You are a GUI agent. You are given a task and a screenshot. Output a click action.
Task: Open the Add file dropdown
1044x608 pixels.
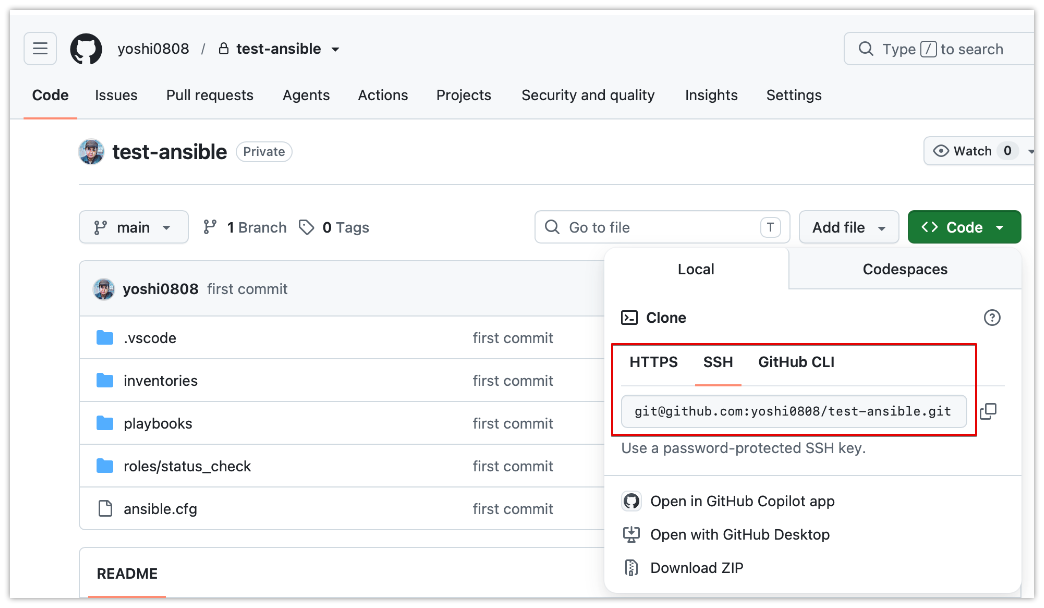tap(849, 227)
